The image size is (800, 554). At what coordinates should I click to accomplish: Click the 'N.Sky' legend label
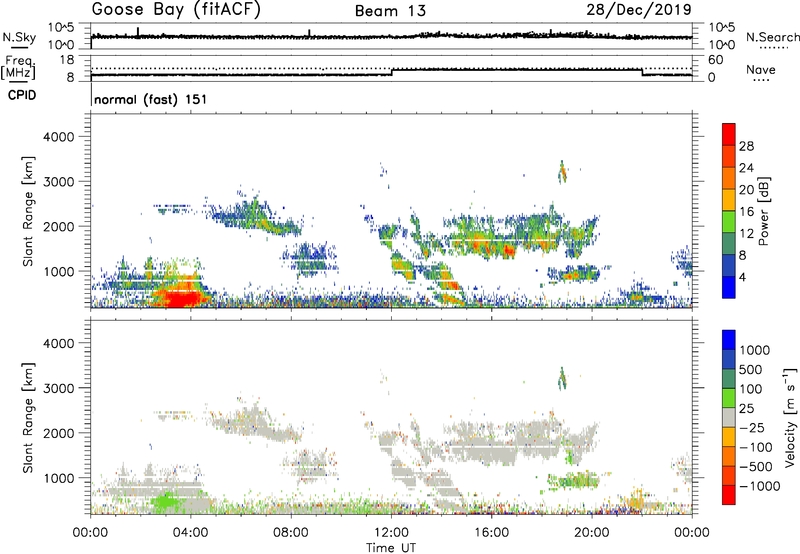coord(19,37)
